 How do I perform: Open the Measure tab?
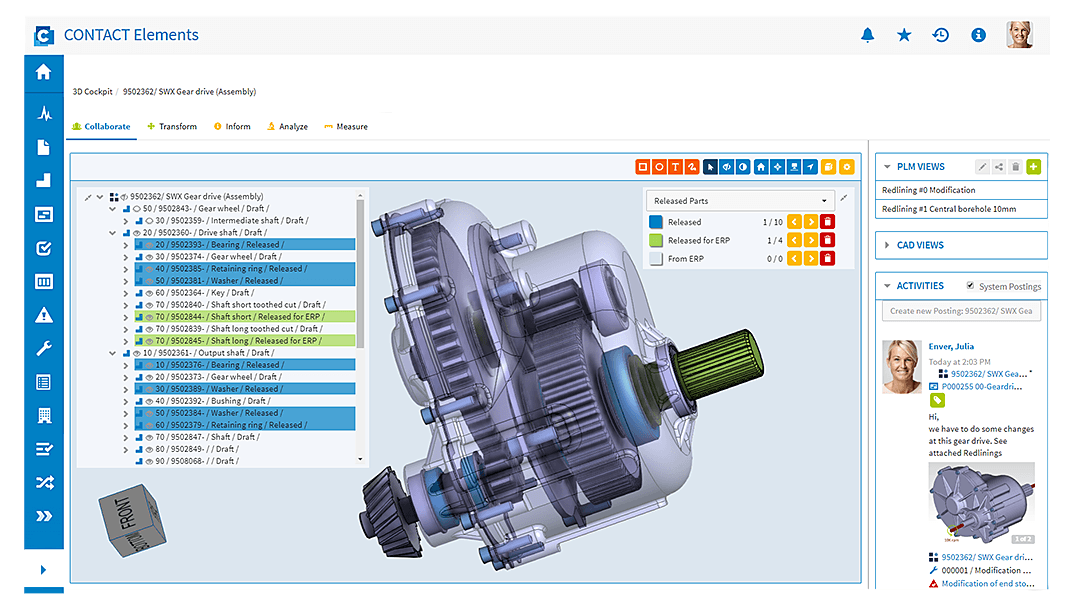pos(350,126)
